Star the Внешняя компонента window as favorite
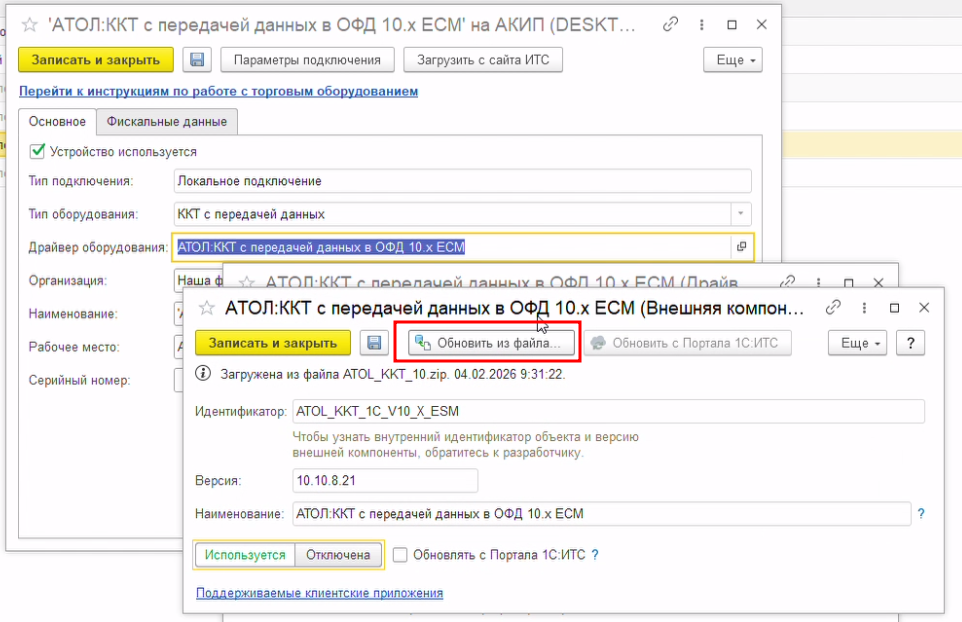The width and height of the screenshot is (962, 622). point(207,308)
